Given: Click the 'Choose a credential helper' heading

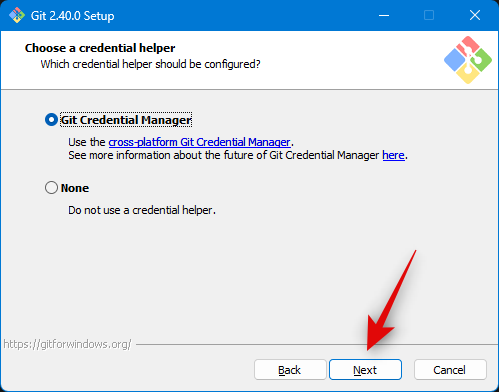Looking at the screenshot, I should coord(100,48).
